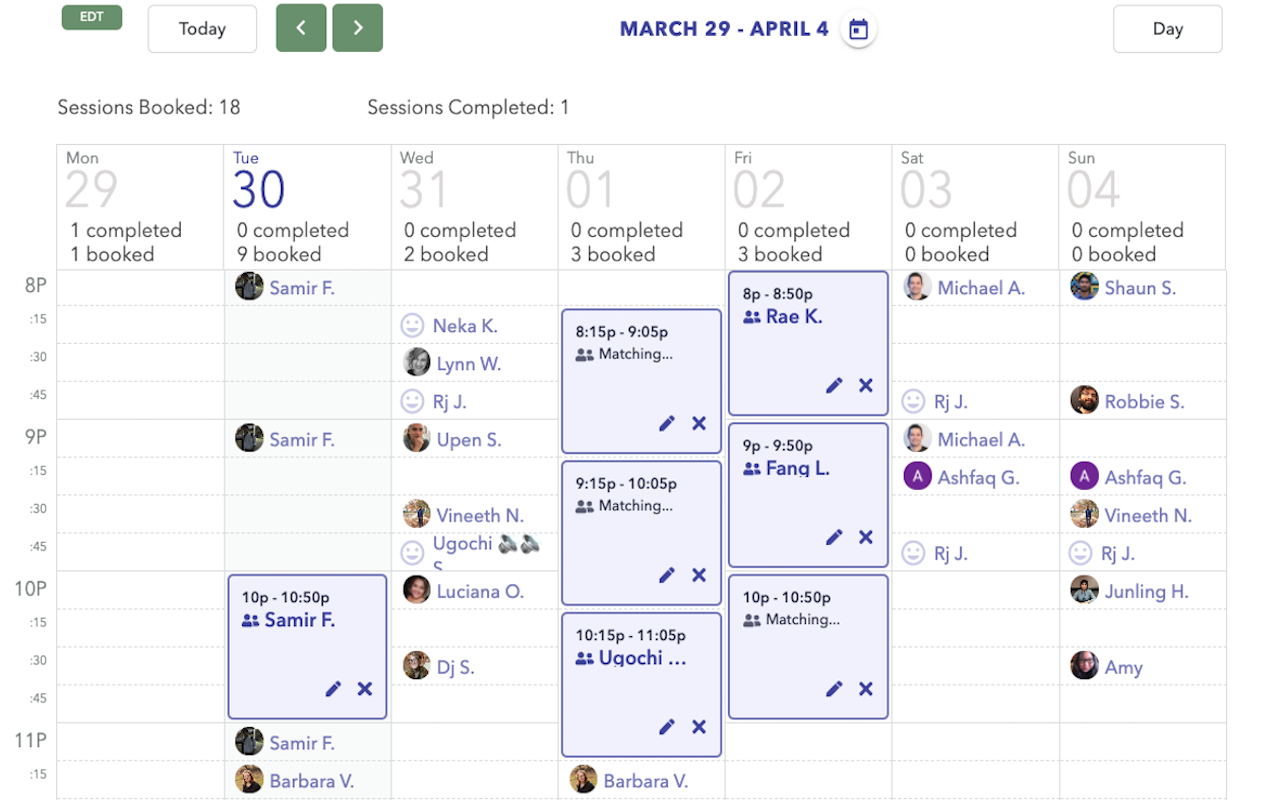
Task: Toggle the EDT timezone badge
Action: [92, 17]
